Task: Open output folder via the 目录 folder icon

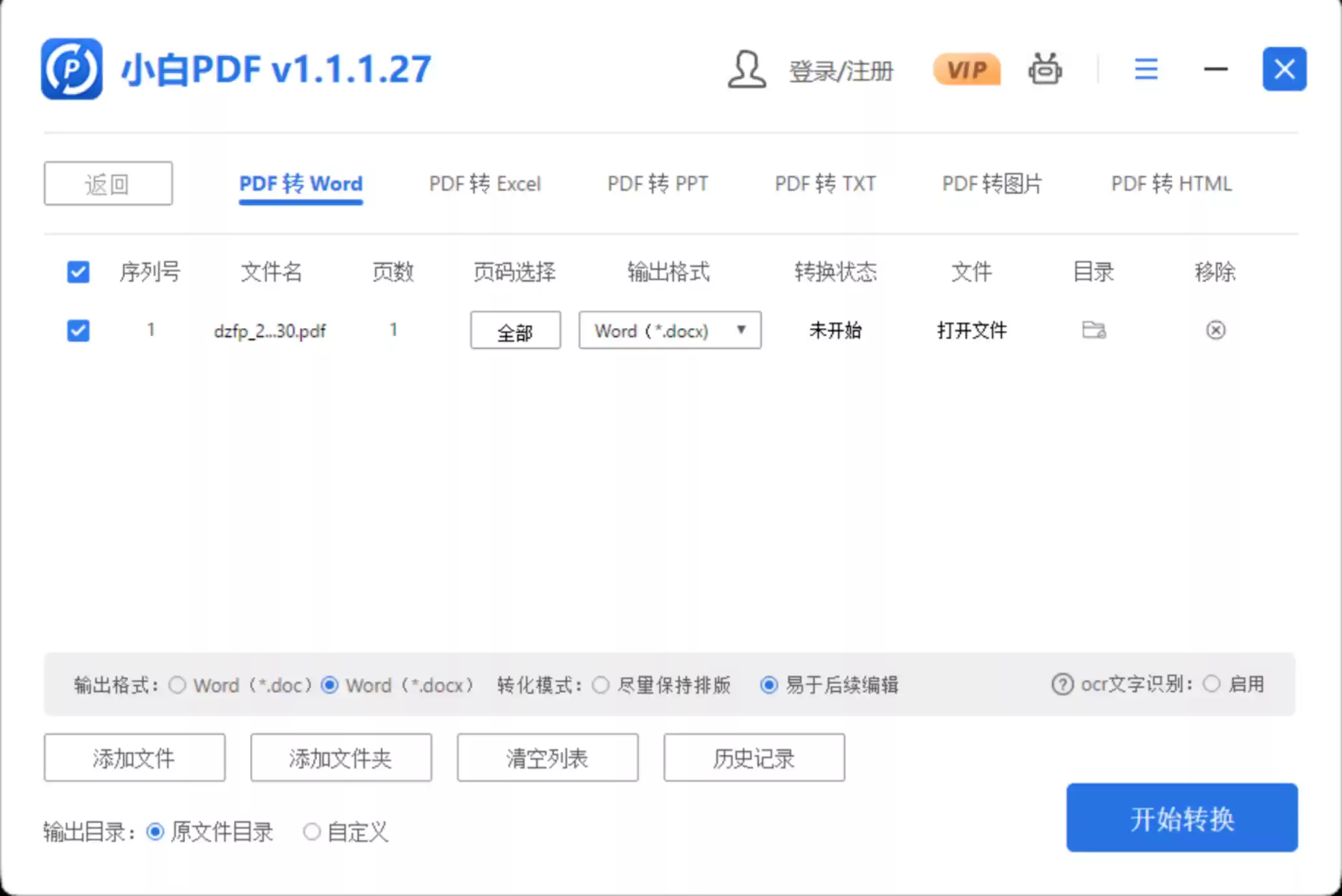Action: 1094,330
